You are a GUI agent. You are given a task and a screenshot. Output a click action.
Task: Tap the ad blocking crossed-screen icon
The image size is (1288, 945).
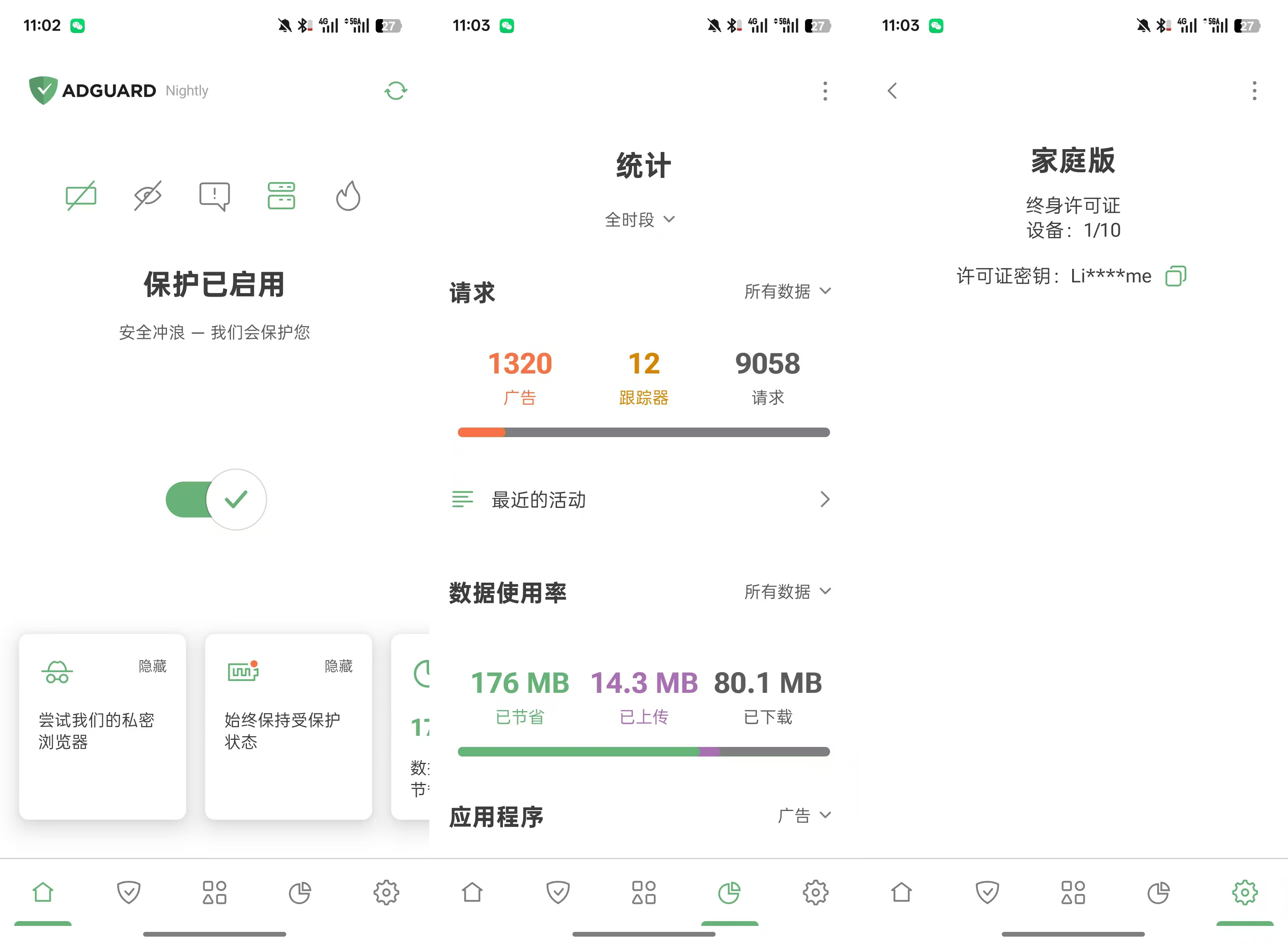click(81, 196)
